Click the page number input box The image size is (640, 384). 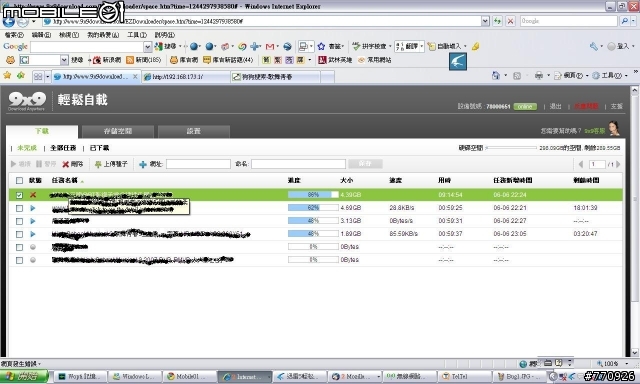pyautogui.click(x=597, y=164)
